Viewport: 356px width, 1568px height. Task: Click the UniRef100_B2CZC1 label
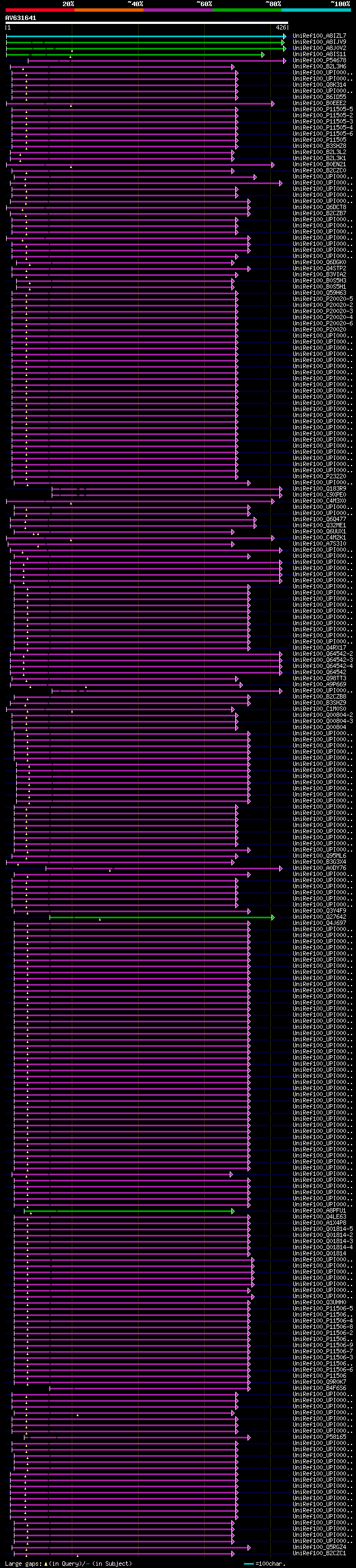coord(319,1554)
